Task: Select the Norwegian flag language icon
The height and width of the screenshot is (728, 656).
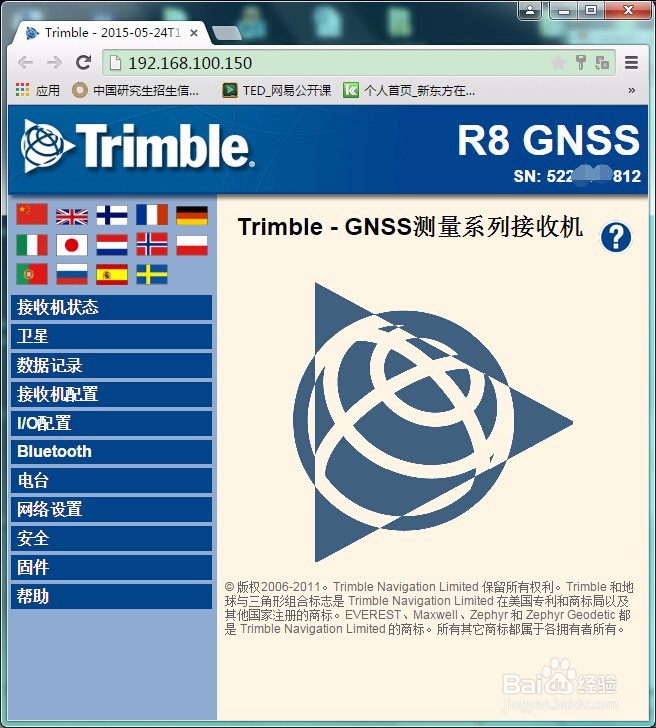Action: pos(152,244)
